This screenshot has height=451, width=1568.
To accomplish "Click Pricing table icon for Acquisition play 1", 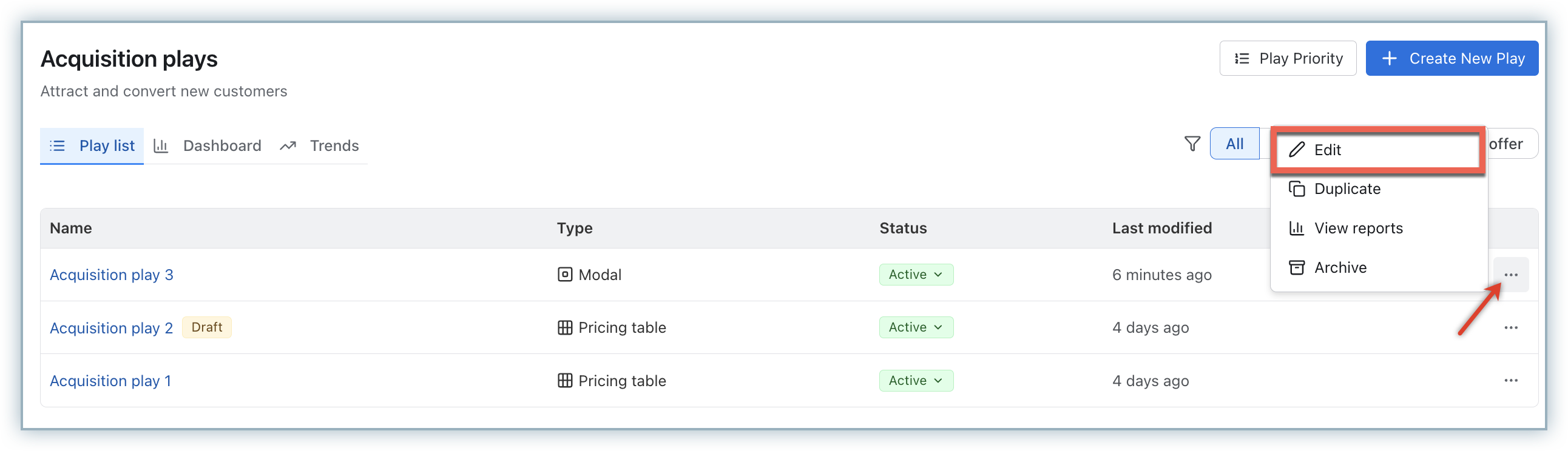I will (564, 381).
